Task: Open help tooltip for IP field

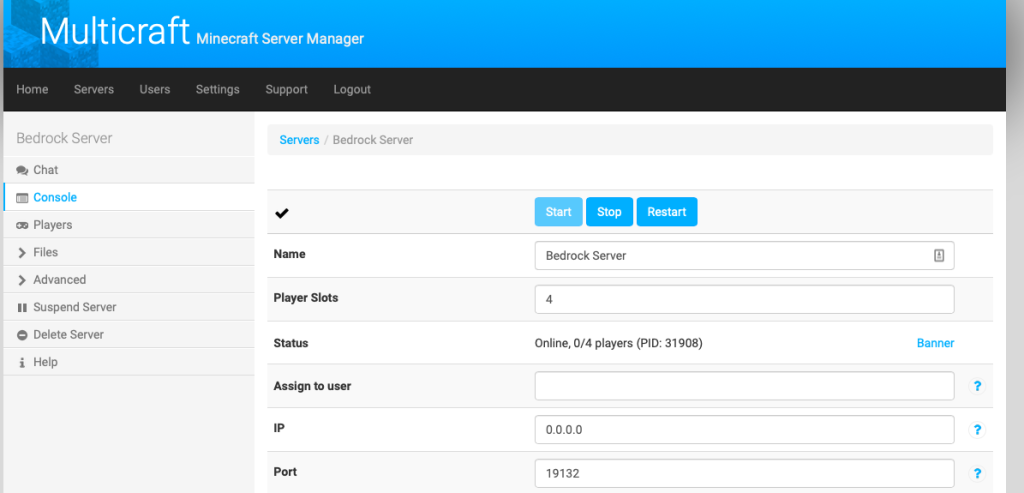Action: click(977, 430)
